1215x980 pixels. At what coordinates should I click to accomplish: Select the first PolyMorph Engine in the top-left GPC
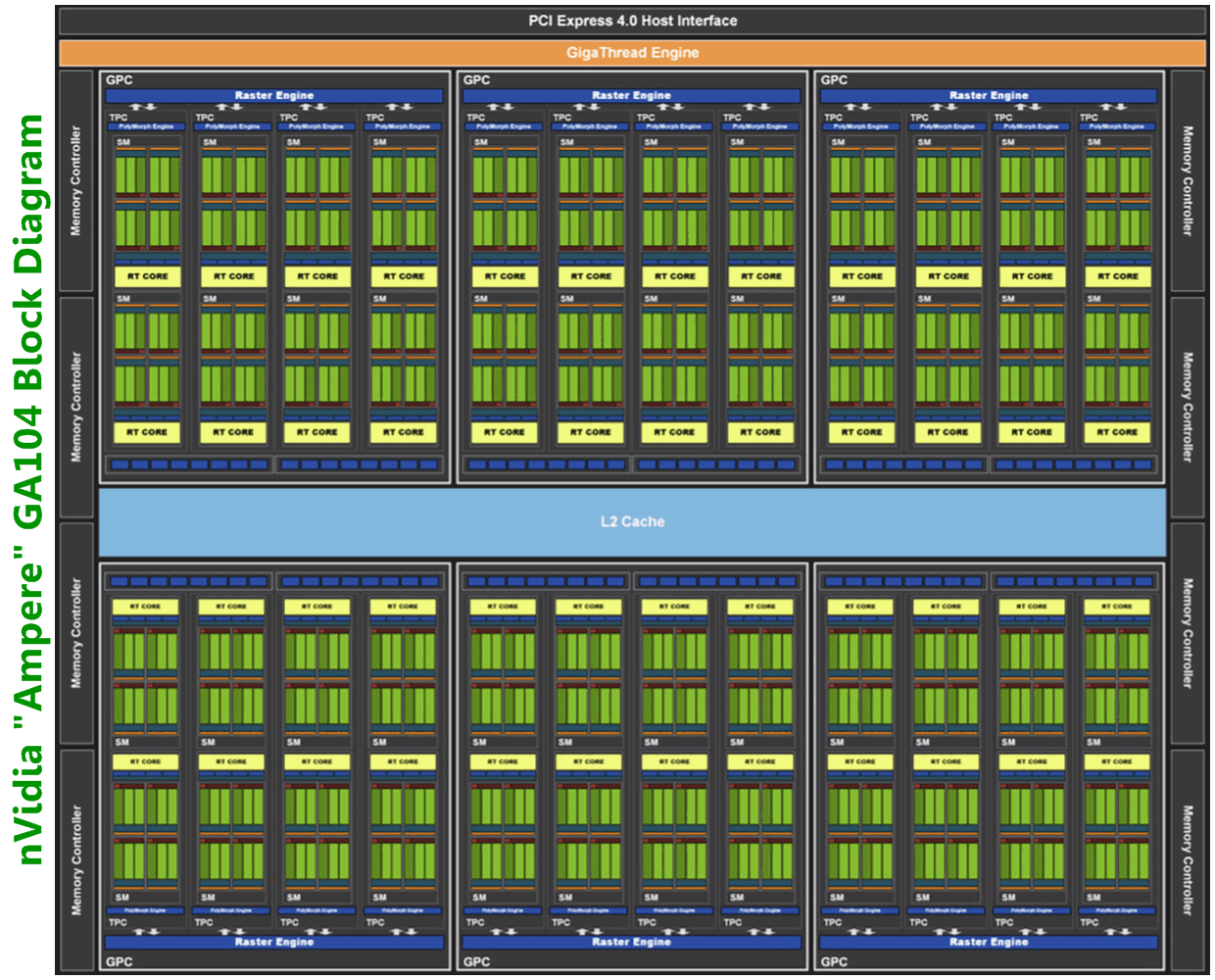(146, 126)
